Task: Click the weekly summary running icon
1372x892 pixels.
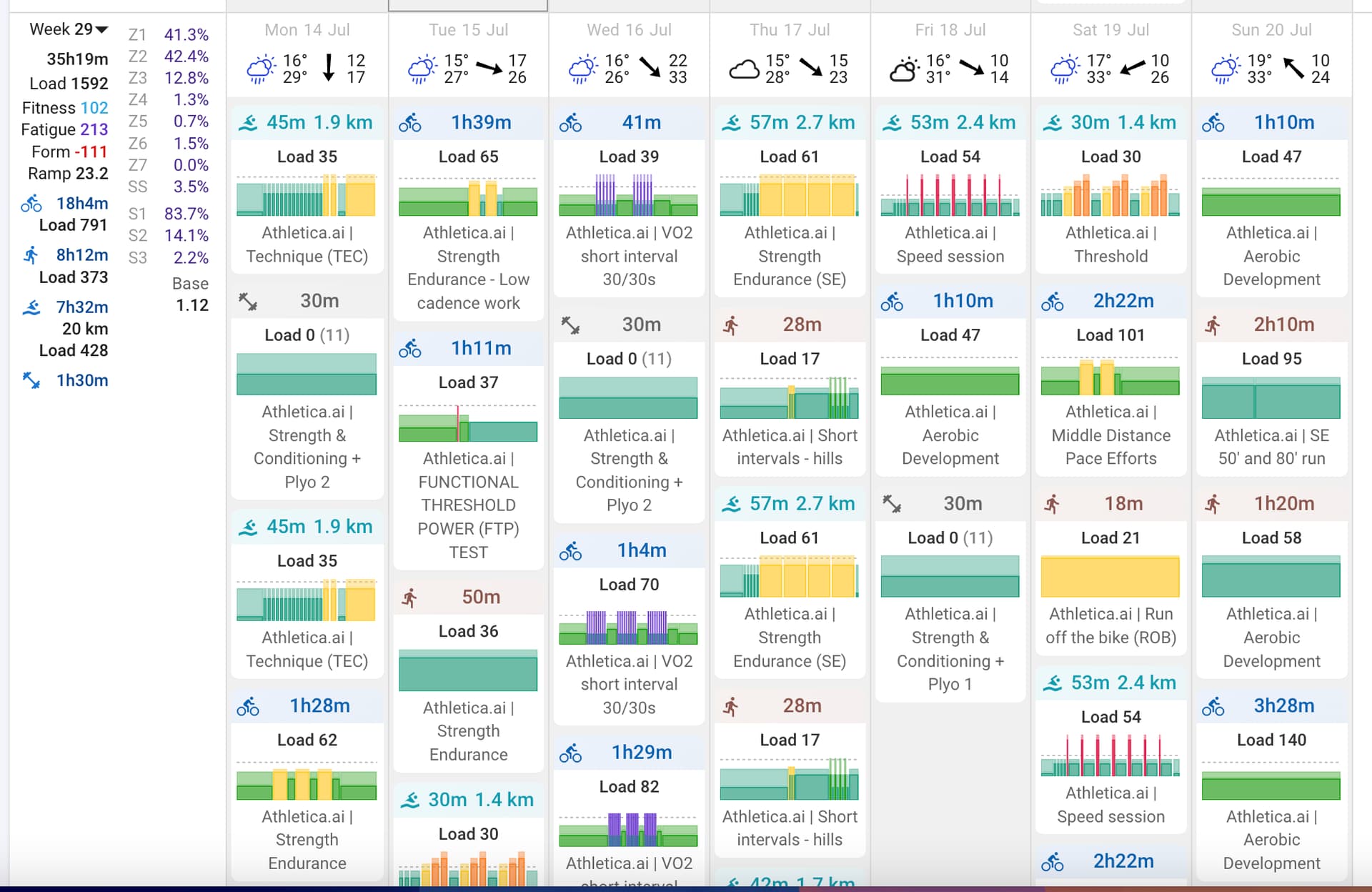Action: [x=31, y=256]
